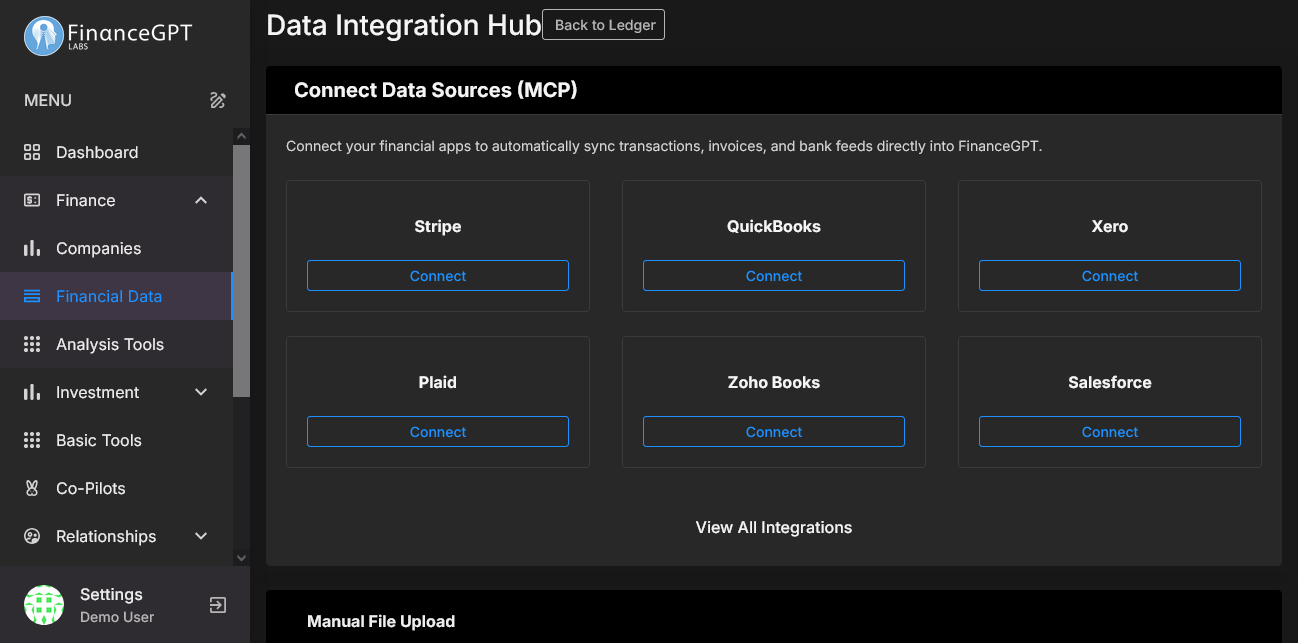Click the FinanceGPT Labs logo

[105, 33]
